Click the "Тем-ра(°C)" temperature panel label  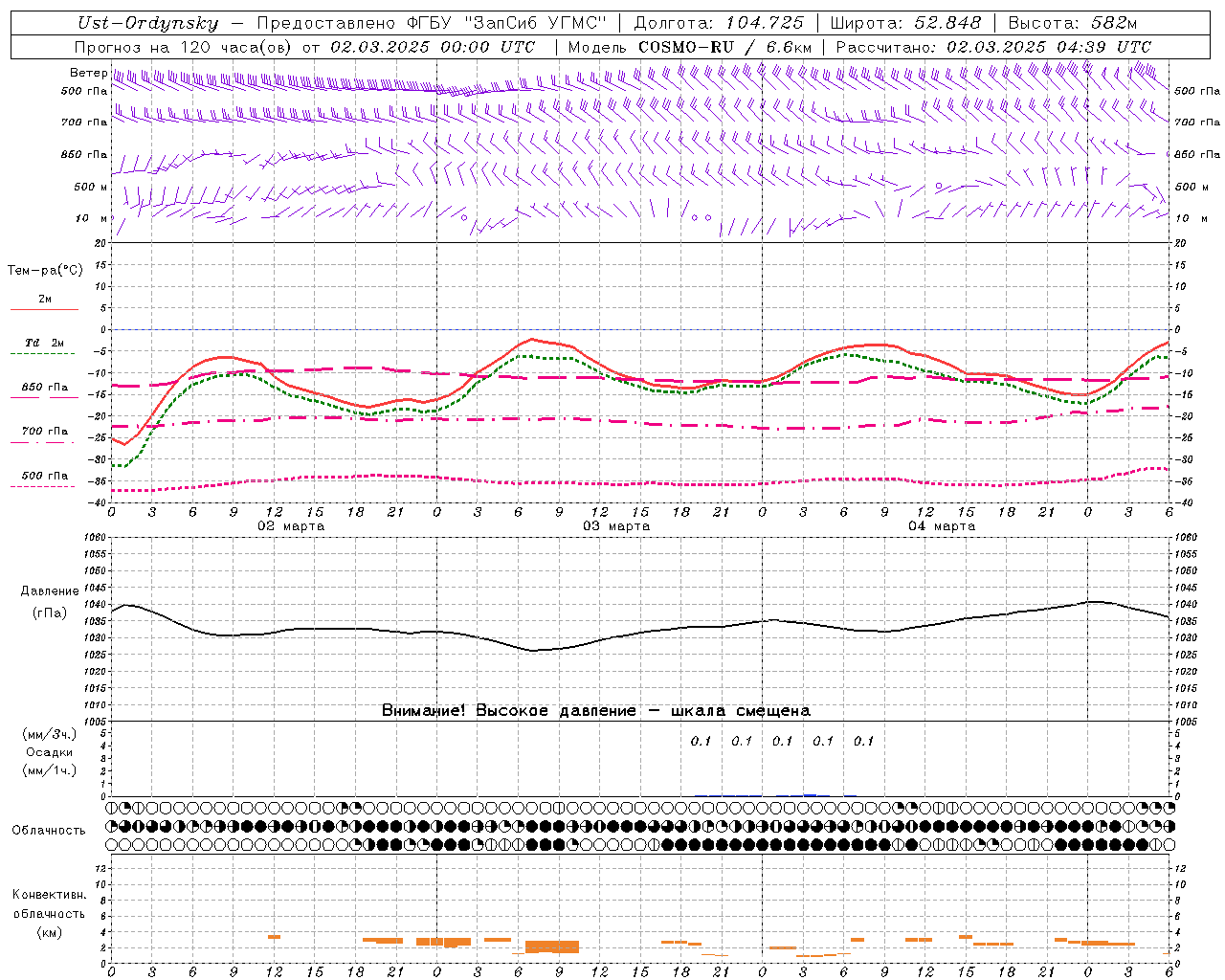[x=45, y=271]
